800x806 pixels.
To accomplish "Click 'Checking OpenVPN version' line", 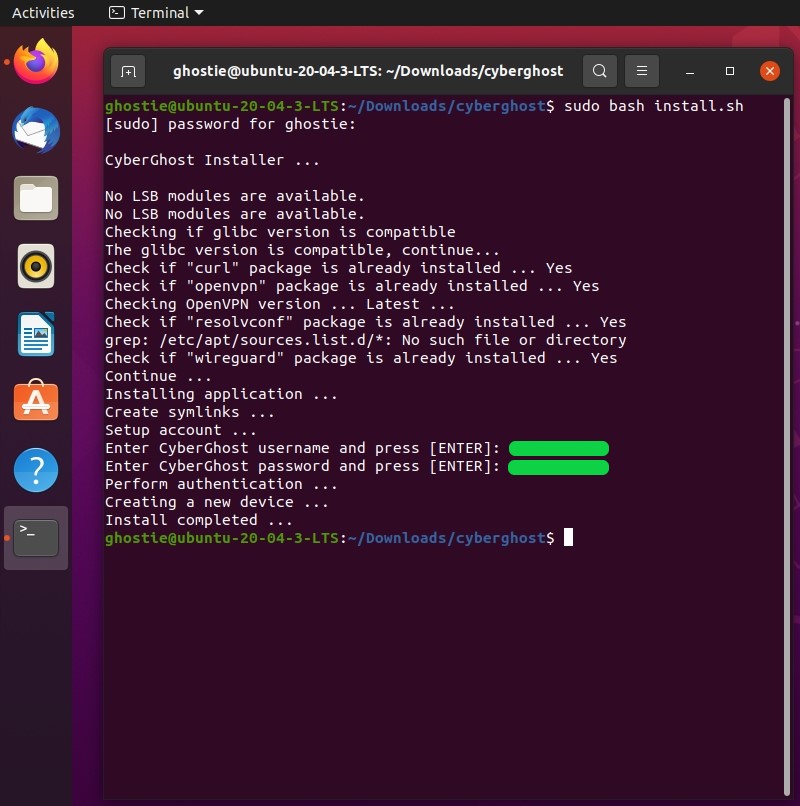I will click(x=280, y=304).
